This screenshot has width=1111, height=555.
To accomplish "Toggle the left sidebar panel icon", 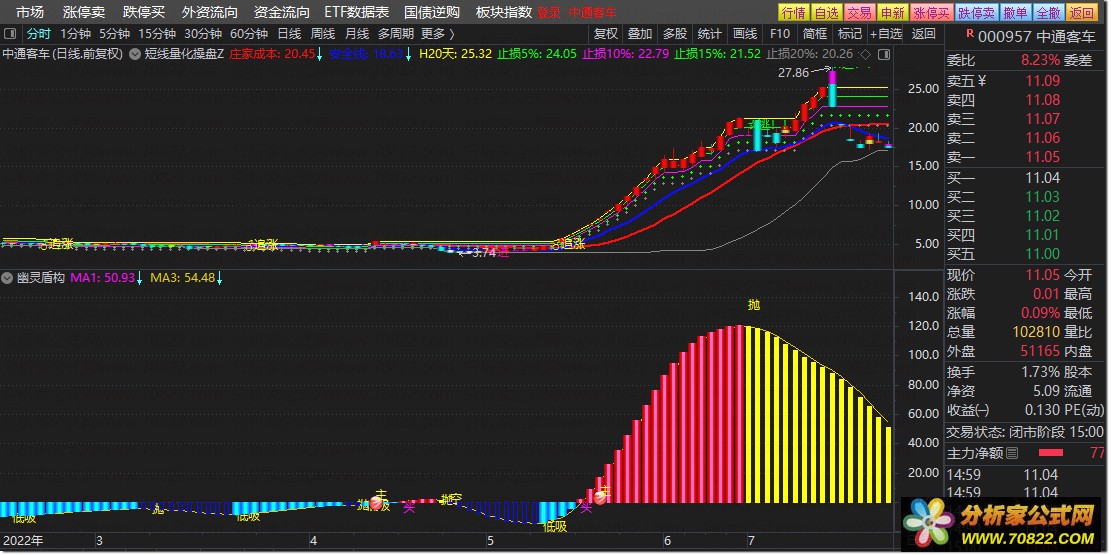I will (11, 33).
